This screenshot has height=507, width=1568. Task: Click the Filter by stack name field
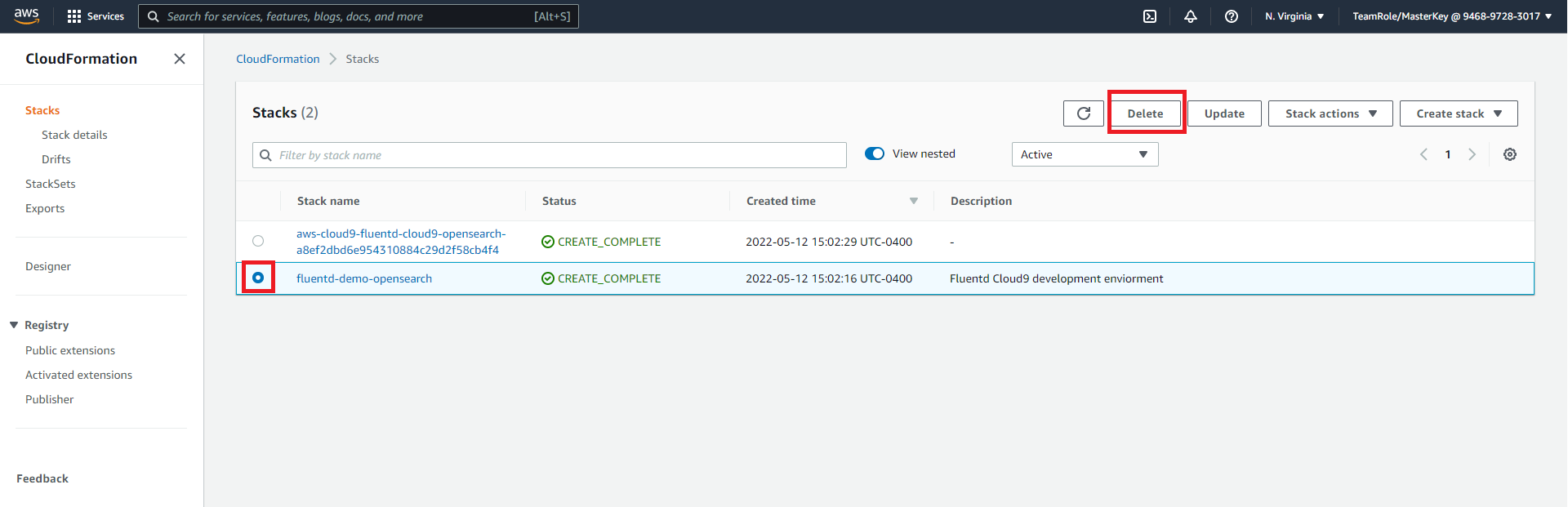point(550,155)
